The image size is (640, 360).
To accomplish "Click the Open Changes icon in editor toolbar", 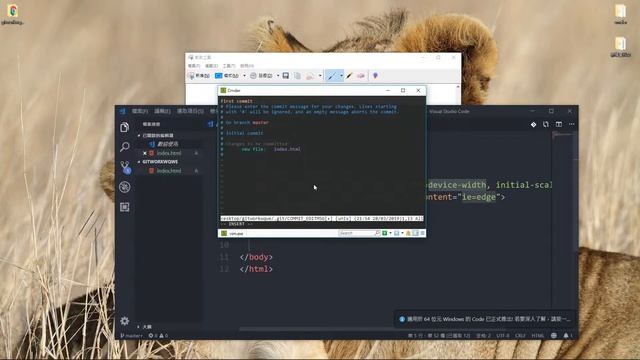I will [x=546, y=124].
